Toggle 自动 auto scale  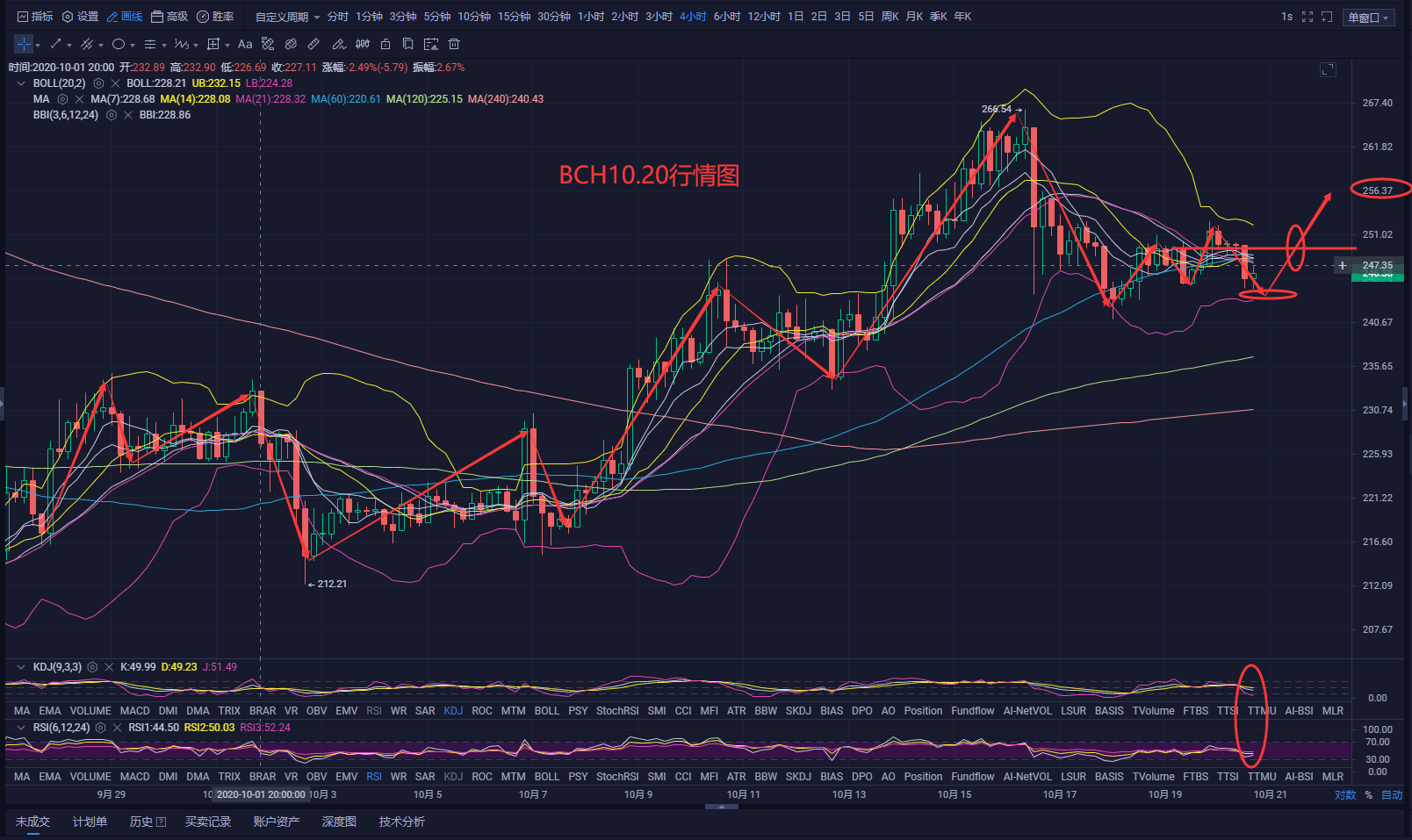point(1392,795)
